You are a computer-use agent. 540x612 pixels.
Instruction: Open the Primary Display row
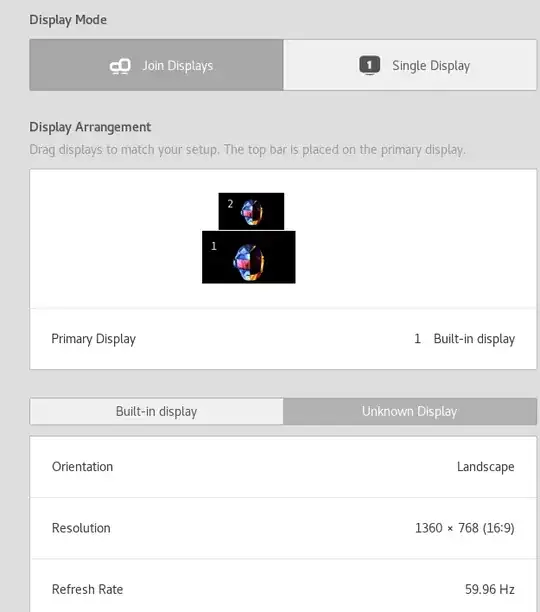point(283,339)
